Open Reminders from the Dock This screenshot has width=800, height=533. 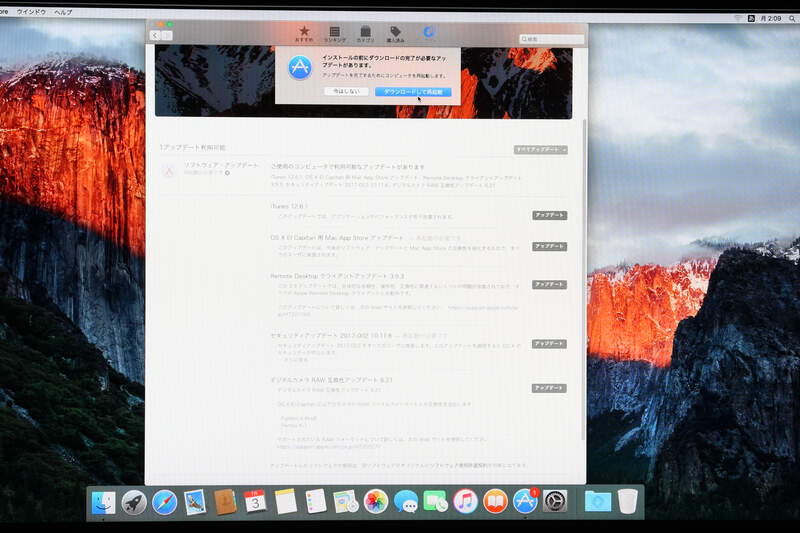316,501
